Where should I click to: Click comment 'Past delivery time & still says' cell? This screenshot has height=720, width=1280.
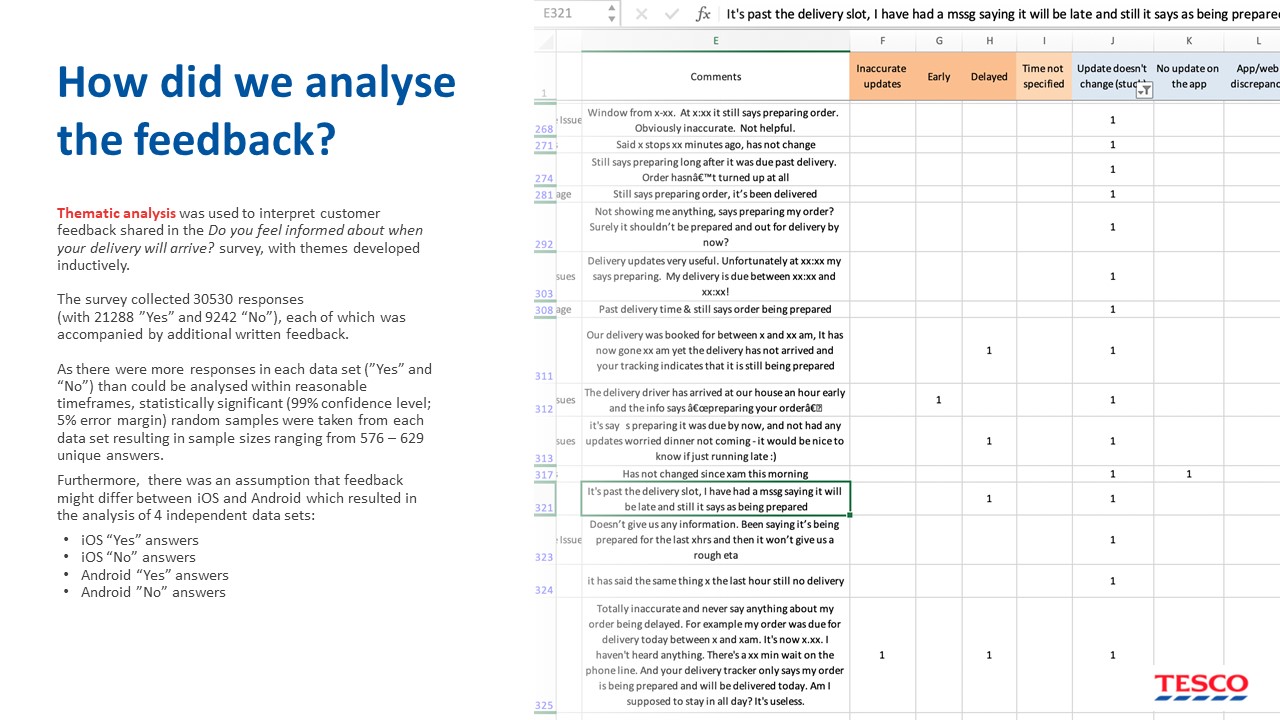(x=716, y=309)
